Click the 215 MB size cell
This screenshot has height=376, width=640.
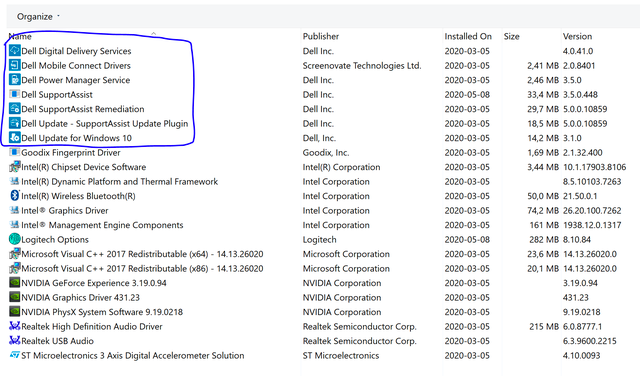pyautogui.click(x=544, y=327)
